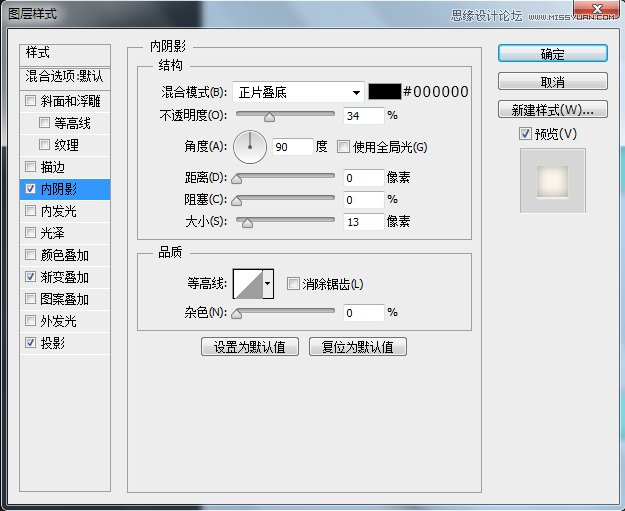Toggle 使用全局光 checkbox
Viewport: 625px width, 511px height.
343,147
